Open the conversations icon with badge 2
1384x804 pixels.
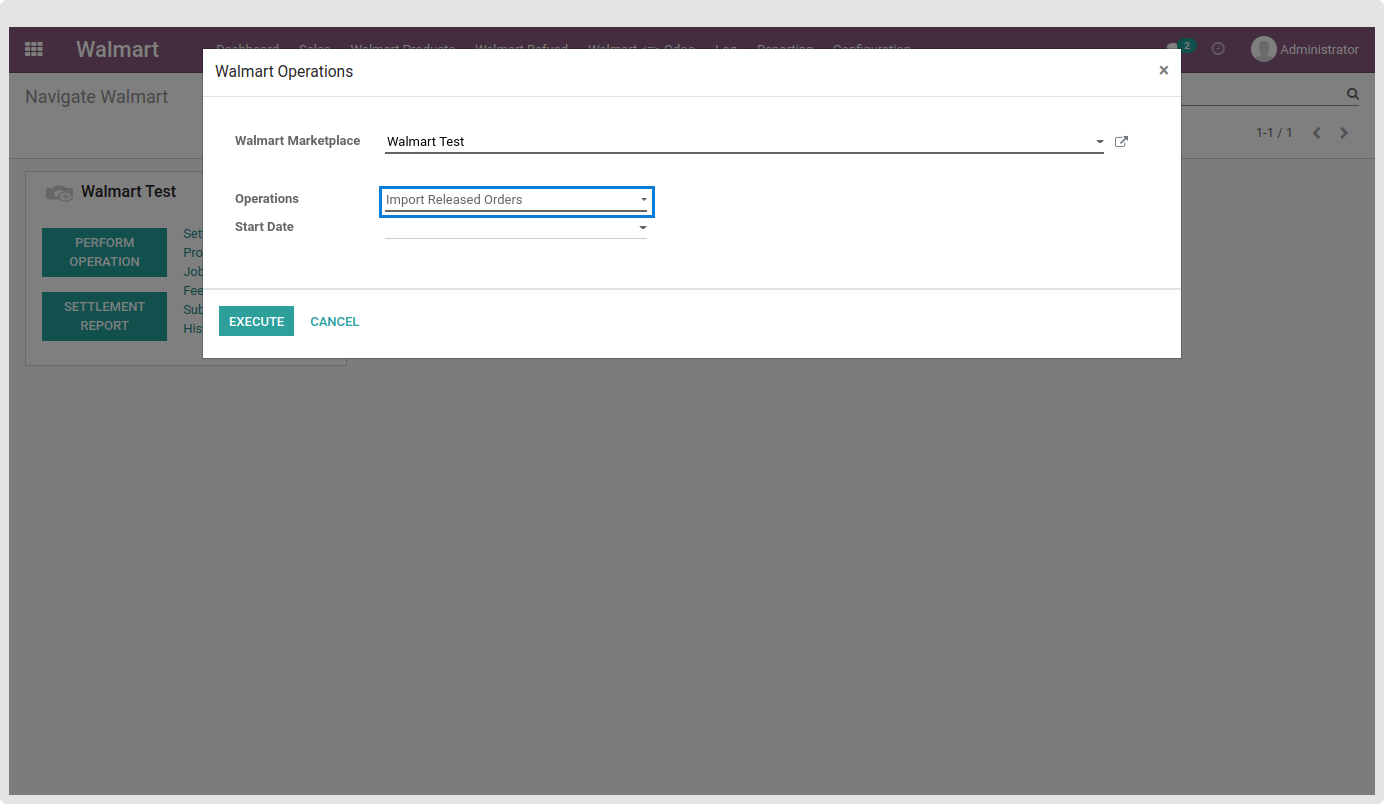click(x=1180, y=47)
